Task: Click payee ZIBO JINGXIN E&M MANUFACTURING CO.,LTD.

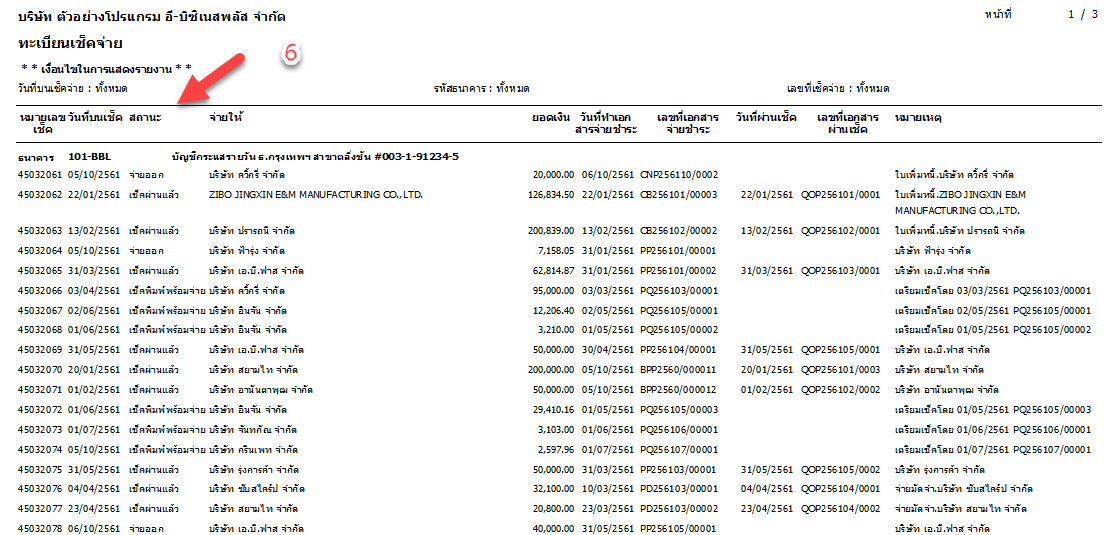Action: (x=315, y=194)
